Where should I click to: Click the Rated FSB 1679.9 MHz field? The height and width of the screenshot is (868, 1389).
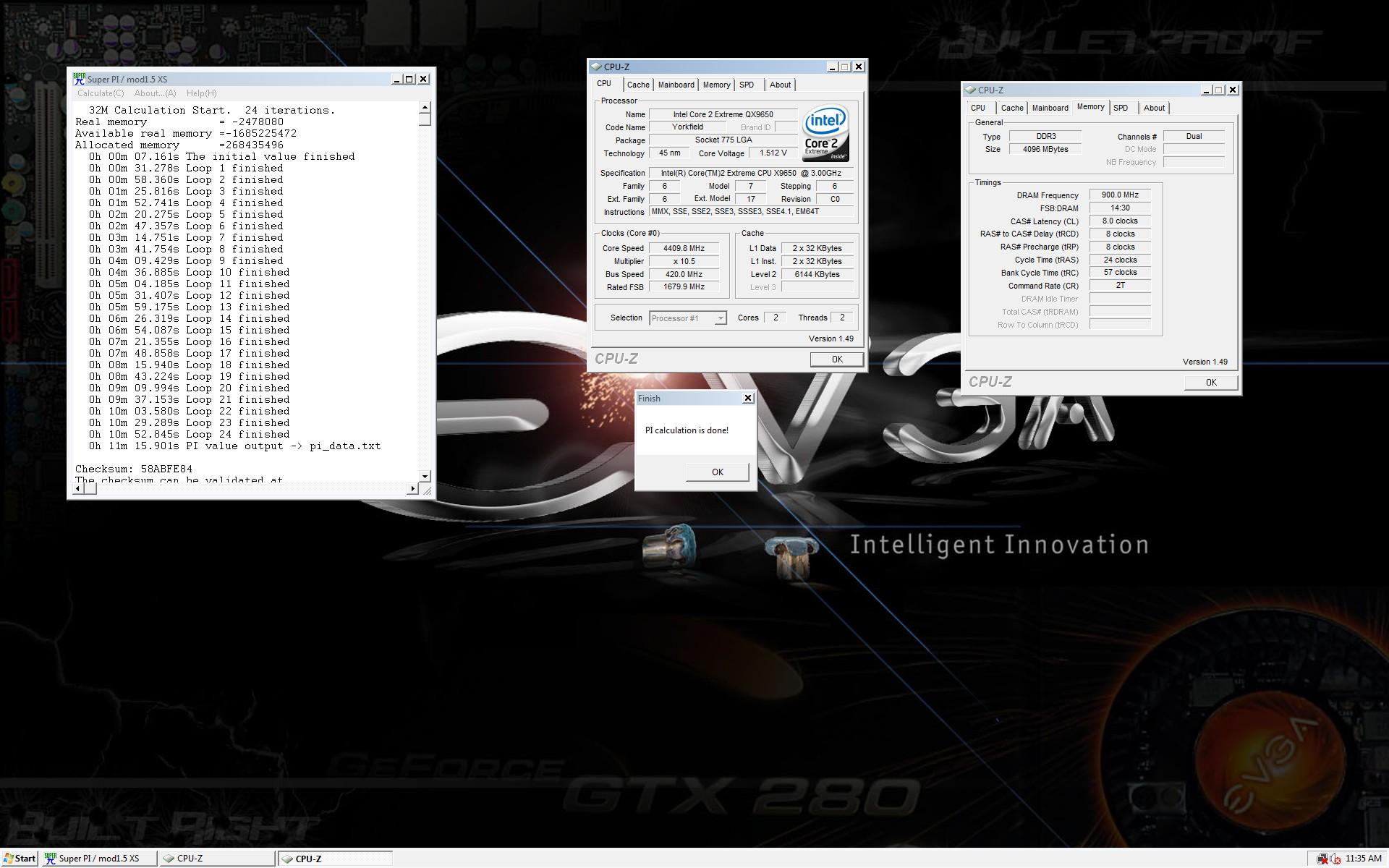[684, 287]
